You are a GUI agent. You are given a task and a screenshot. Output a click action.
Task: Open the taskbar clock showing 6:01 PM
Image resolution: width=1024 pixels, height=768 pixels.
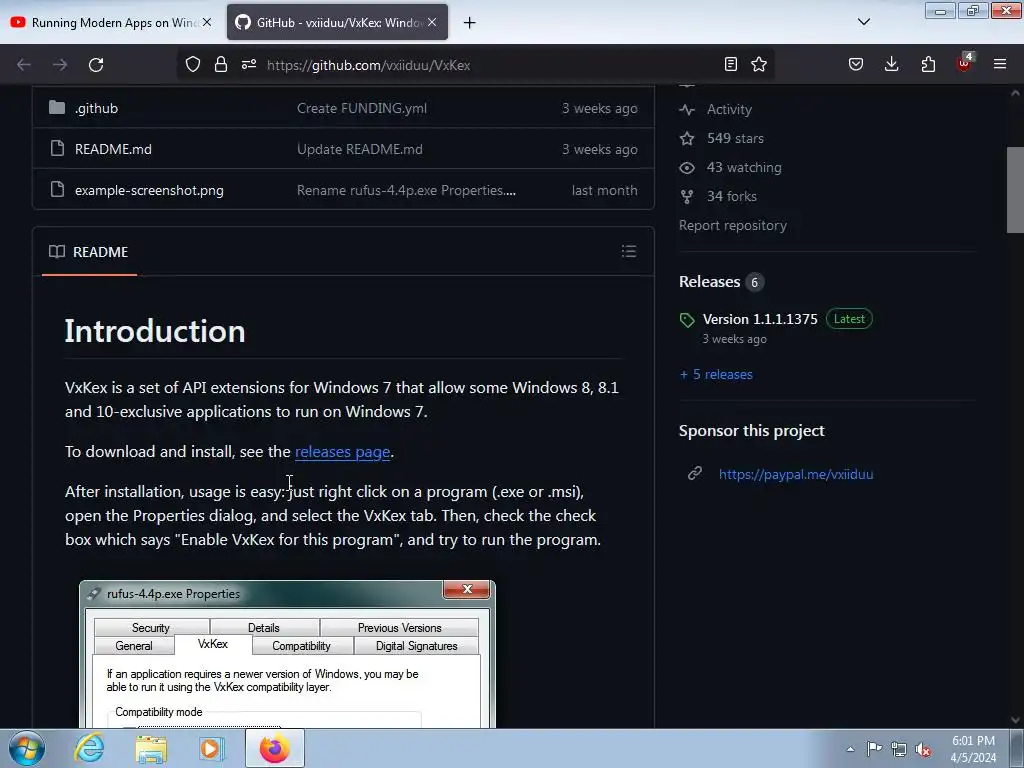[x=973, y=749]
